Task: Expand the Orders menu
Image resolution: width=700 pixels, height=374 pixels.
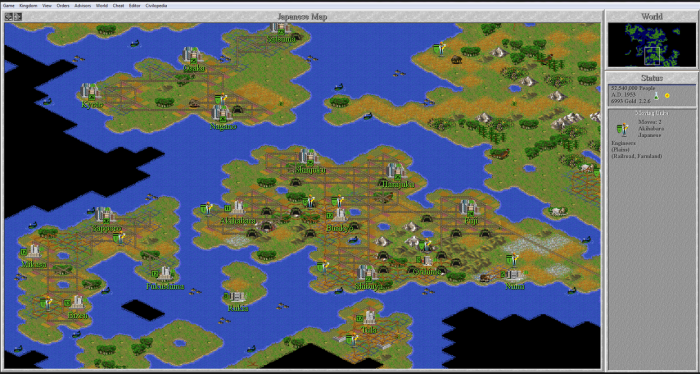Action: (63, 6)
